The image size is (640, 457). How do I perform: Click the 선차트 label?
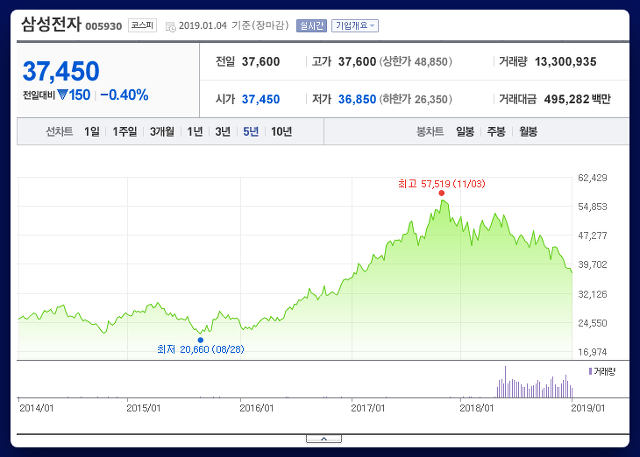59,132
